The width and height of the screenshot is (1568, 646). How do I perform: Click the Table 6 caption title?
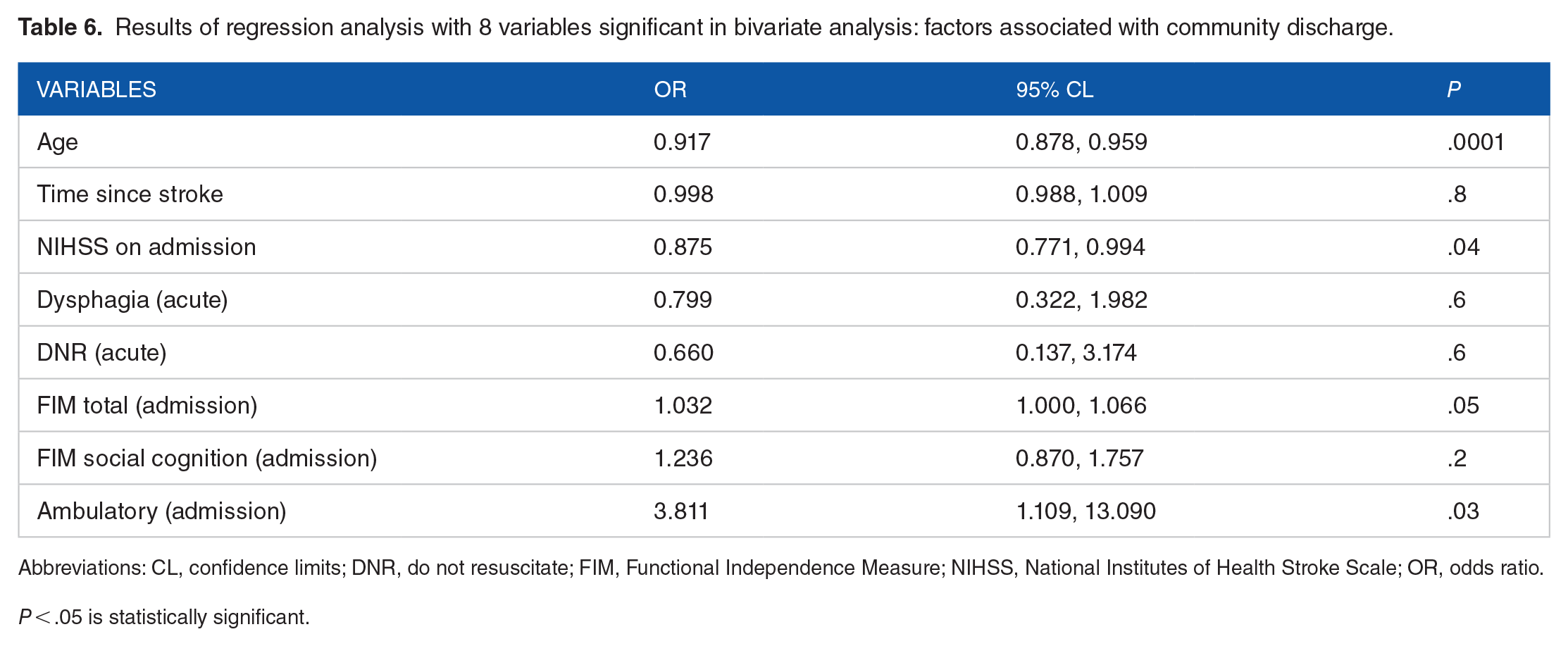706,27
